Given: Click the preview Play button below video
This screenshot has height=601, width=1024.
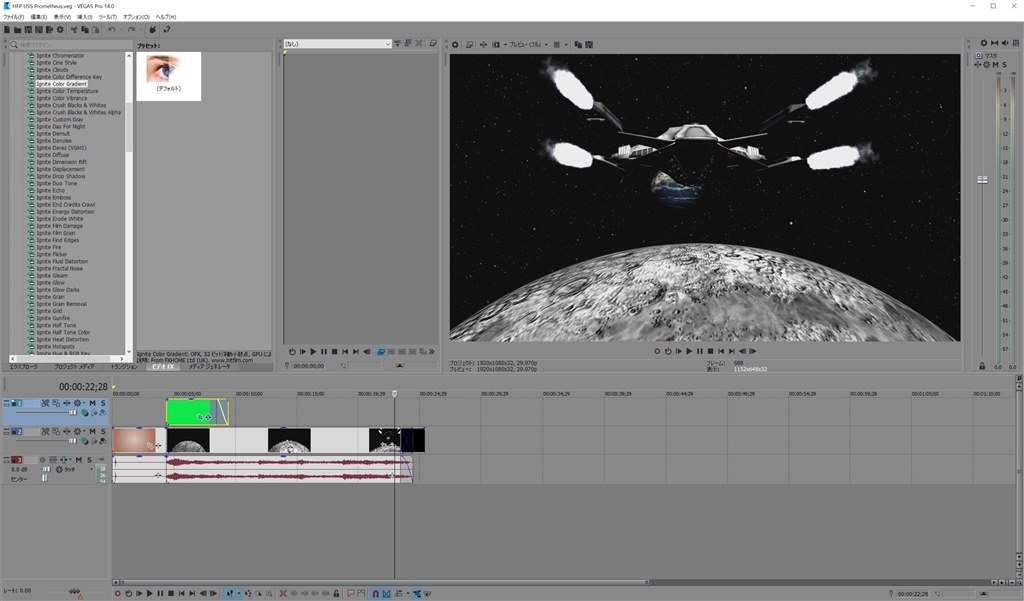Looking at the screenshot, I should [689, 351].
